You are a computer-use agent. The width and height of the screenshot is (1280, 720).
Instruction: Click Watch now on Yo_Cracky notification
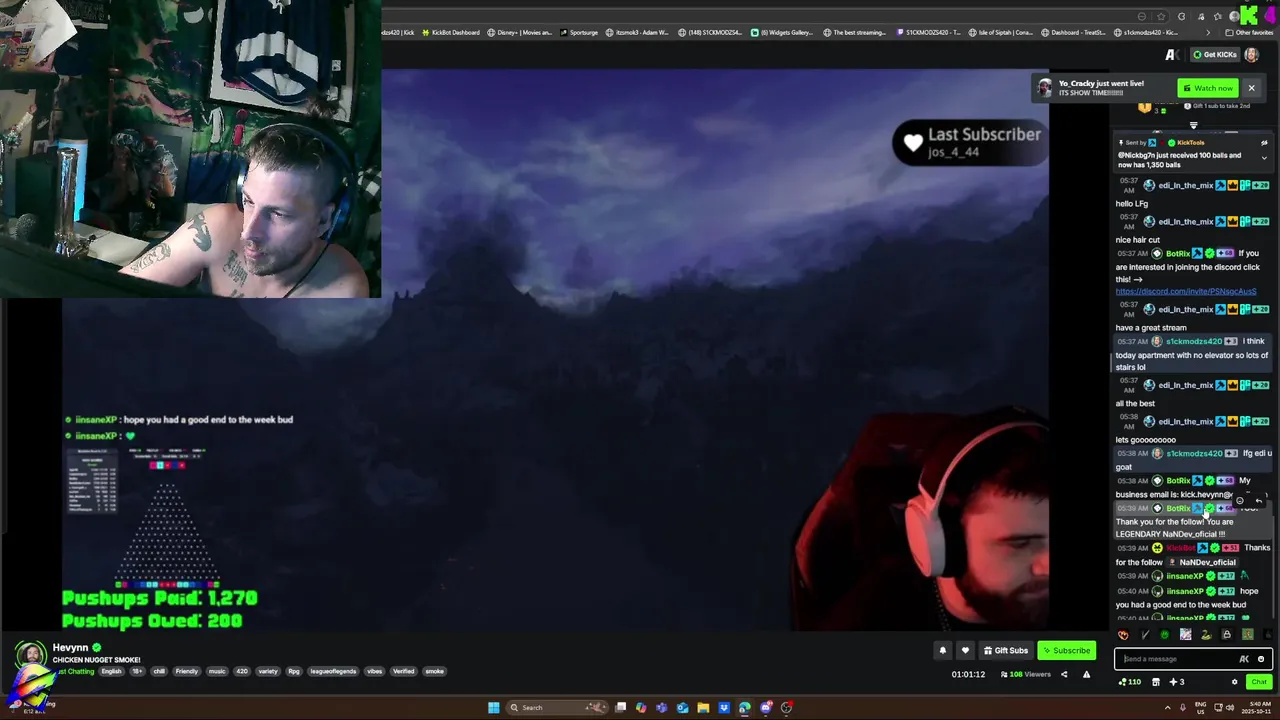point(1208,88)
